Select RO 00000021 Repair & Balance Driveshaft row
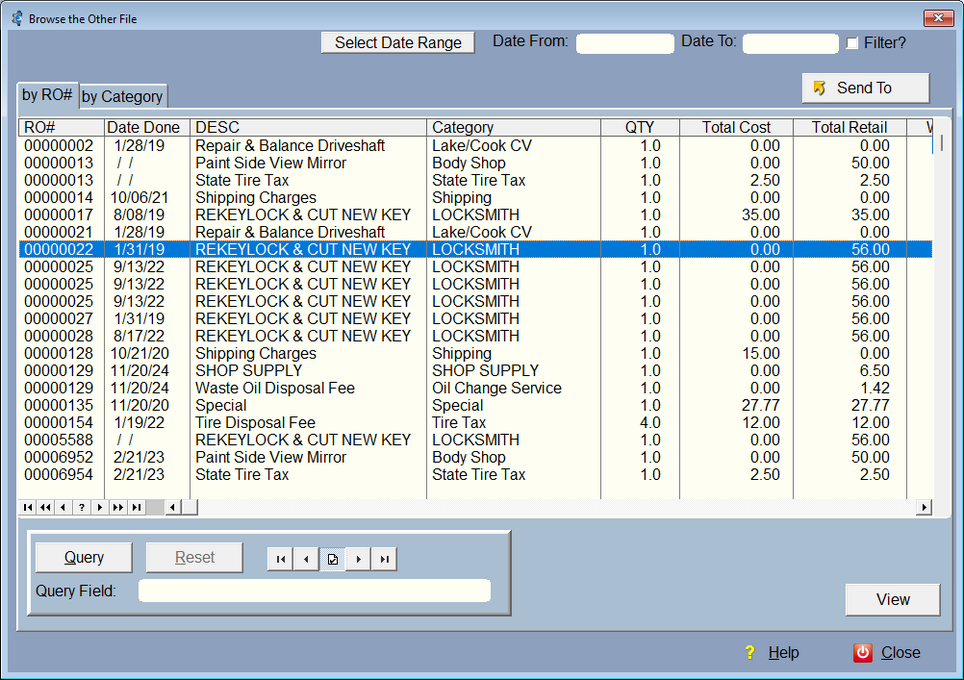This screenshot has width=964, height=680. click(x=476, y=232)
